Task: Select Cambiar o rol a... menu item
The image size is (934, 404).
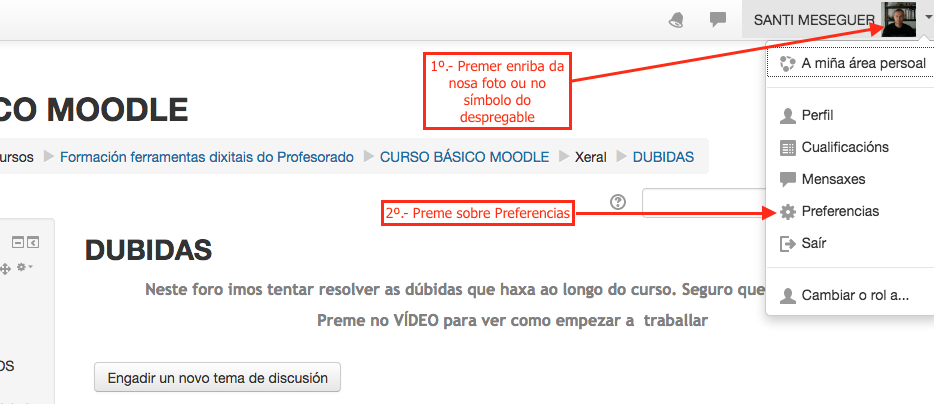Action: point(854,296)
